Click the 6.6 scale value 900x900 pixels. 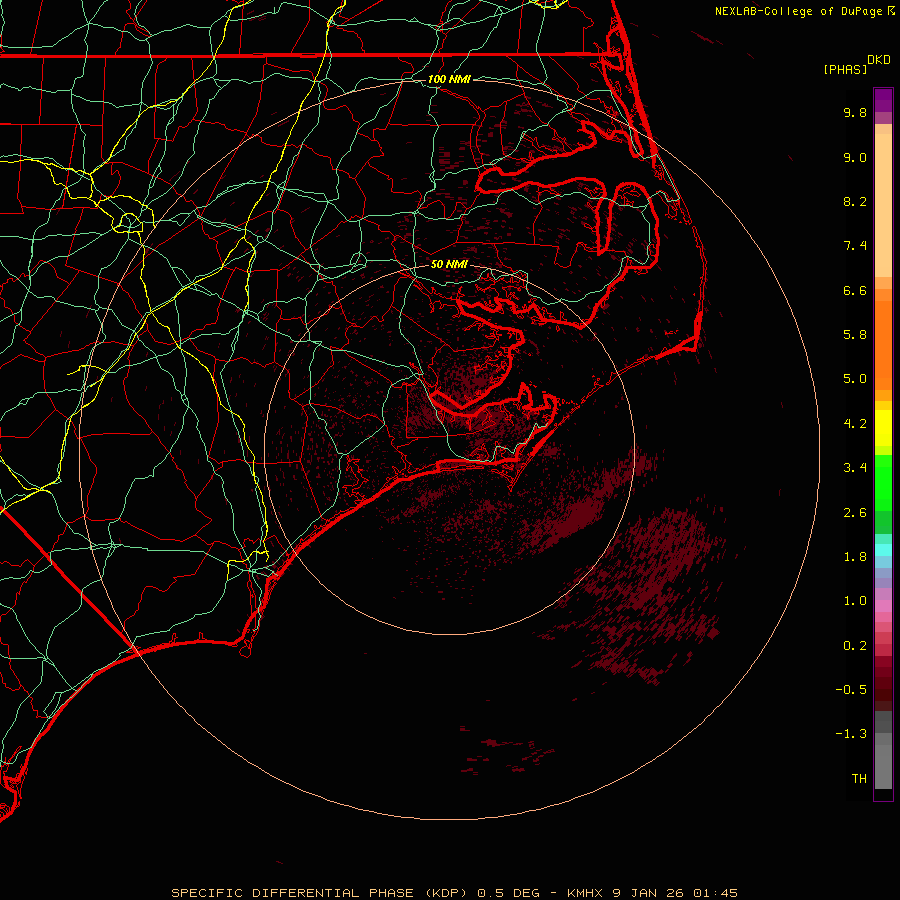[855, 291]
